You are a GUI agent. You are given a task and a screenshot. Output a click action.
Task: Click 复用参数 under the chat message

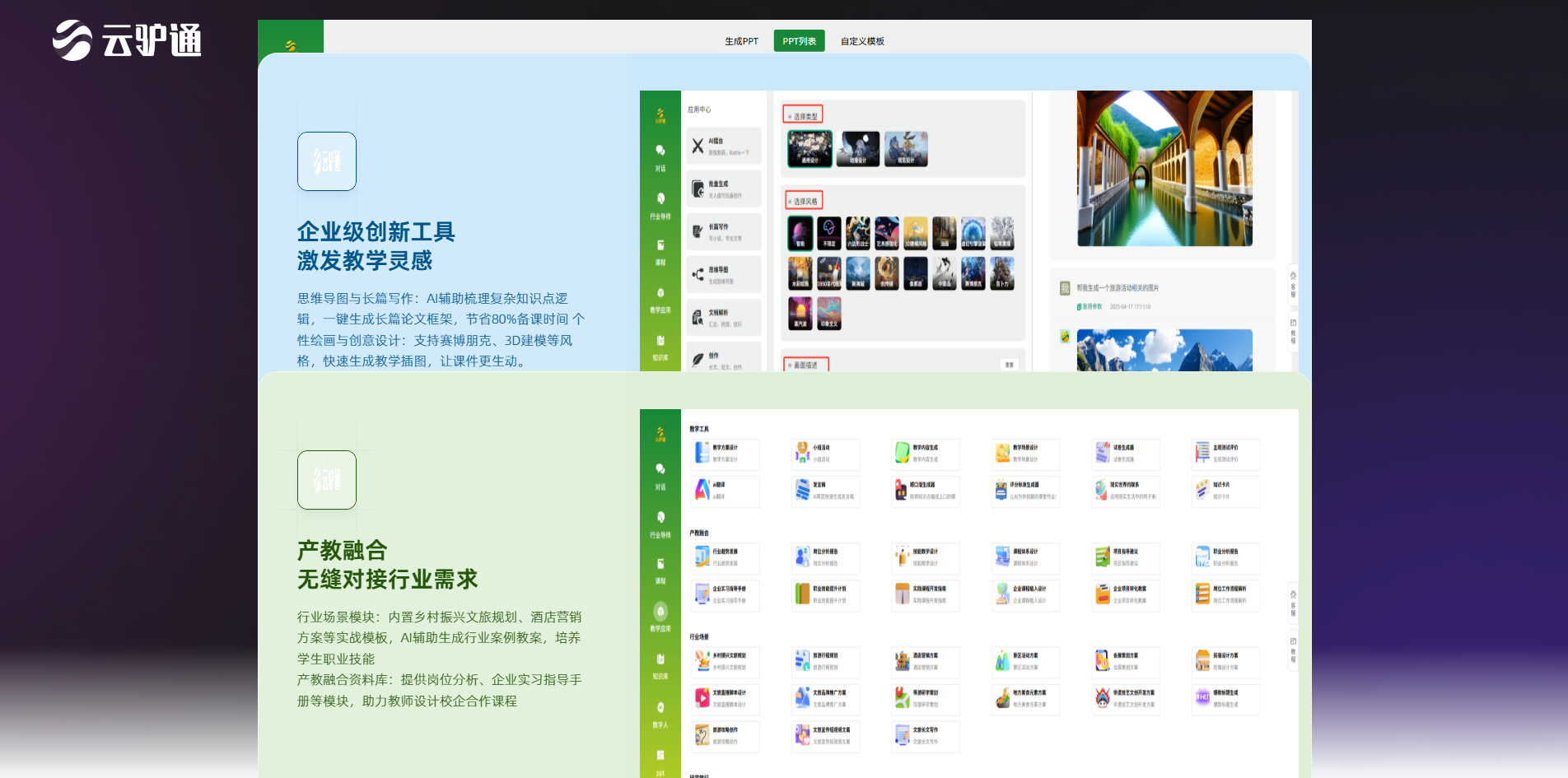tap(1089, 305)
